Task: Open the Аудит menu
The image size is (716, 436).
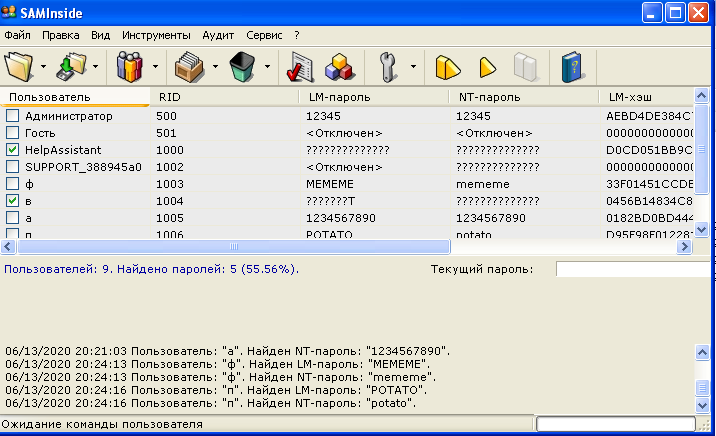Action: (218, 35)
